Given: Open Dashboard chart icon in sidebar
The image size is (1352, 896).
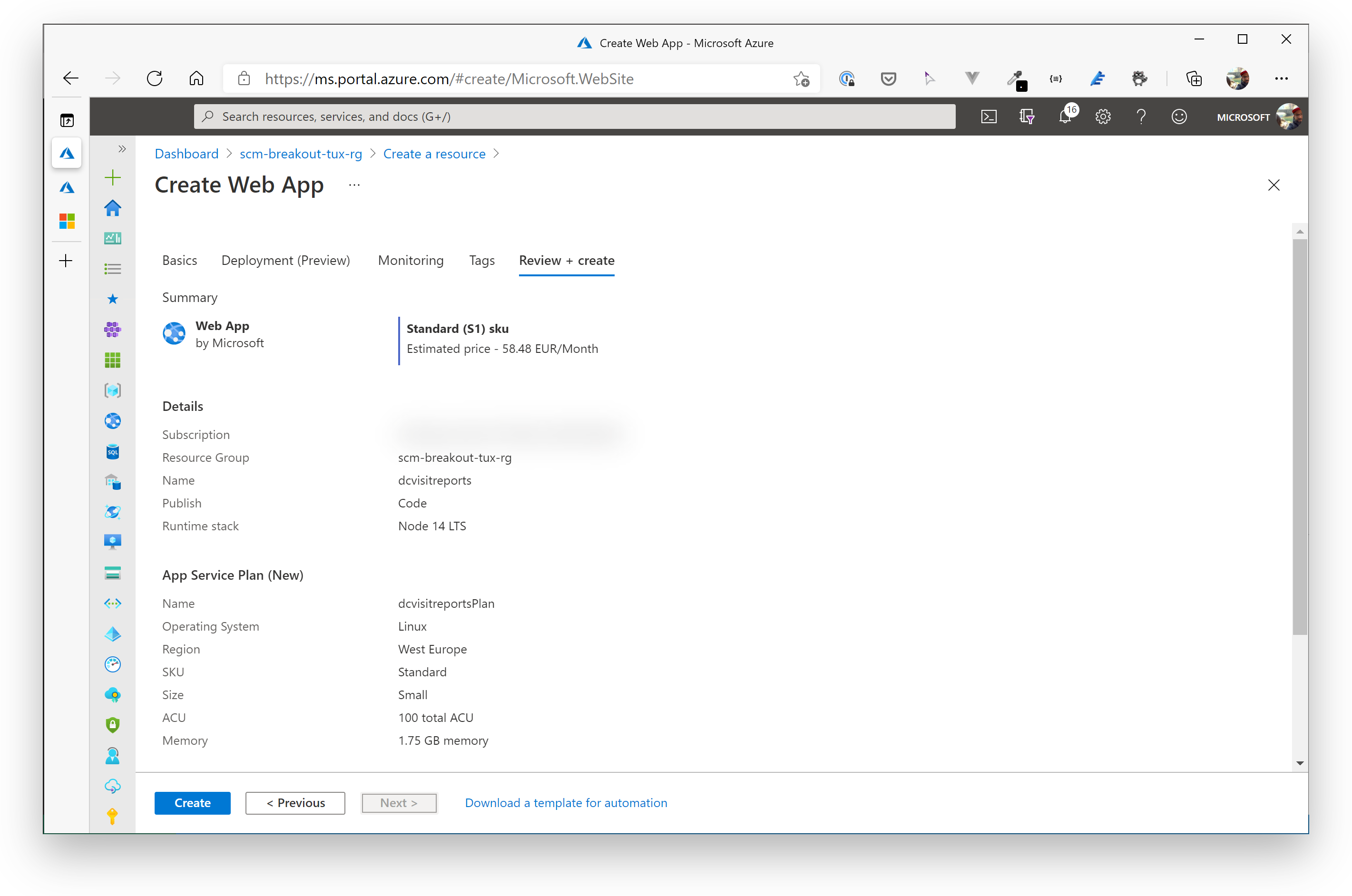Looking at the screenshot, I should pos(113,238).
